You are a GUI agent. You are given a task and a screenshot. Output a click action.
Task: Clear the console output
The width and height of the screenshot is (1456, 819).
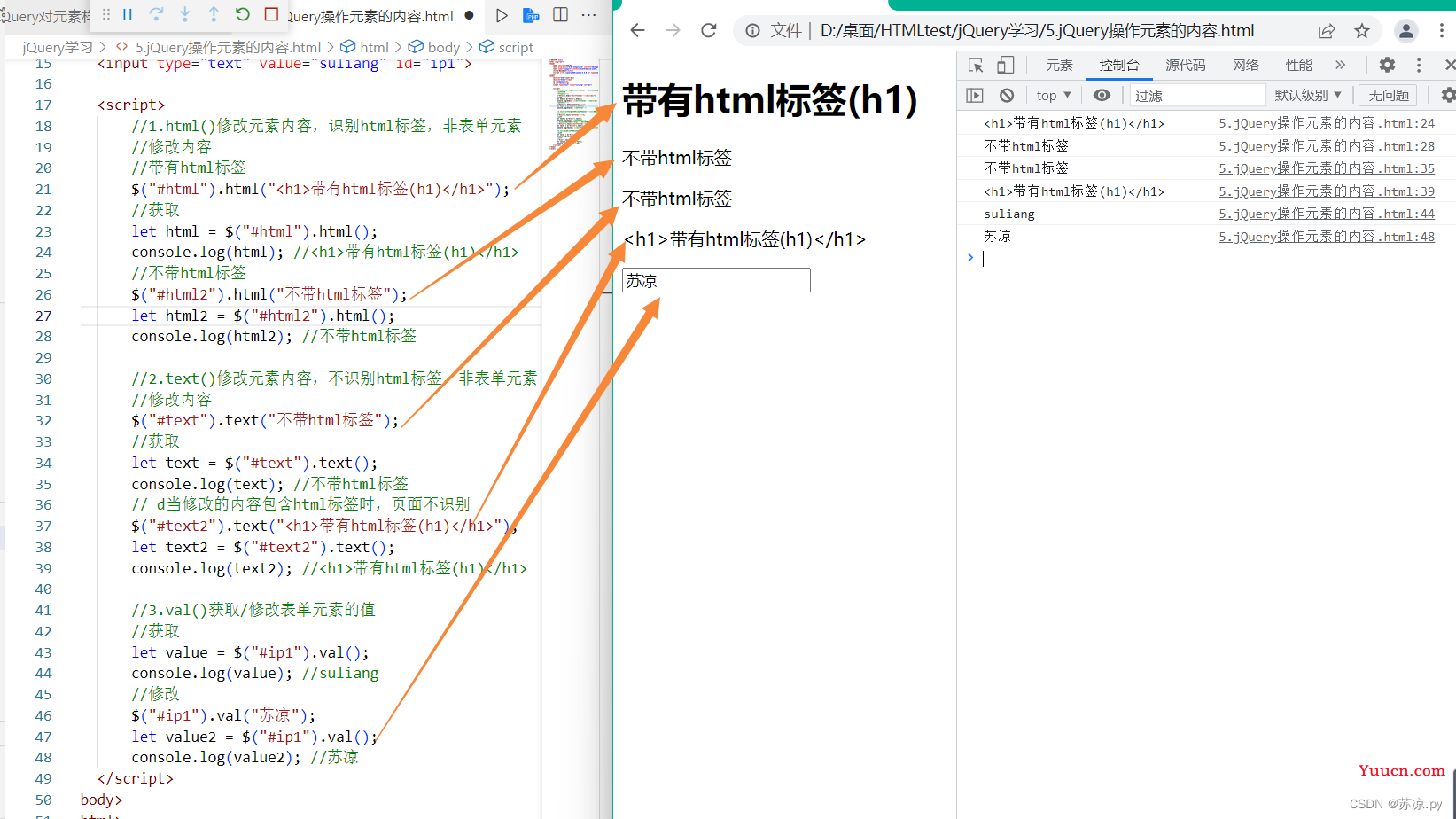1007,95
